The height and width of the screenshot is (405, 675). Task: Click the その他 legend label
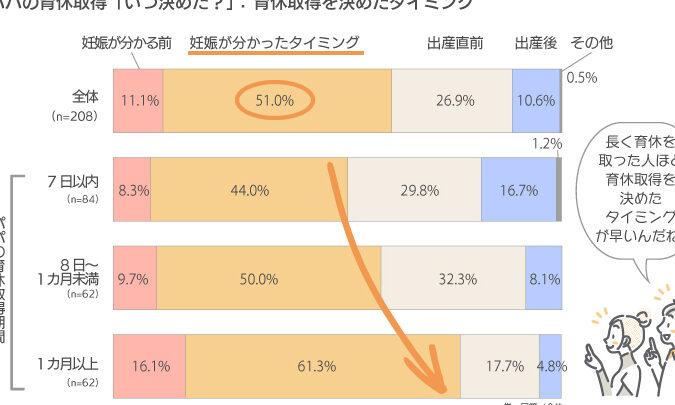point(591,43)
